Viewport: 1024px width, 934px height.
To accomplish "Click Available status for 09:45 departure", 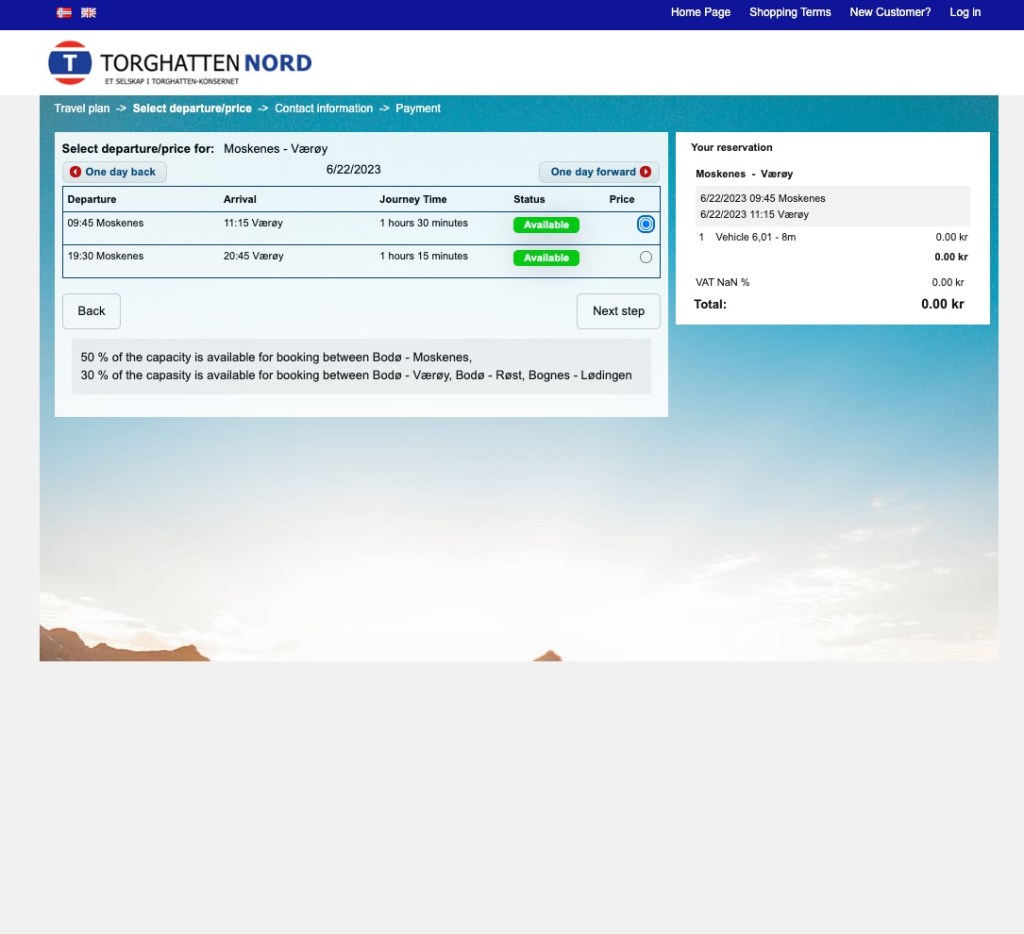I will click(x=546, y=225).
